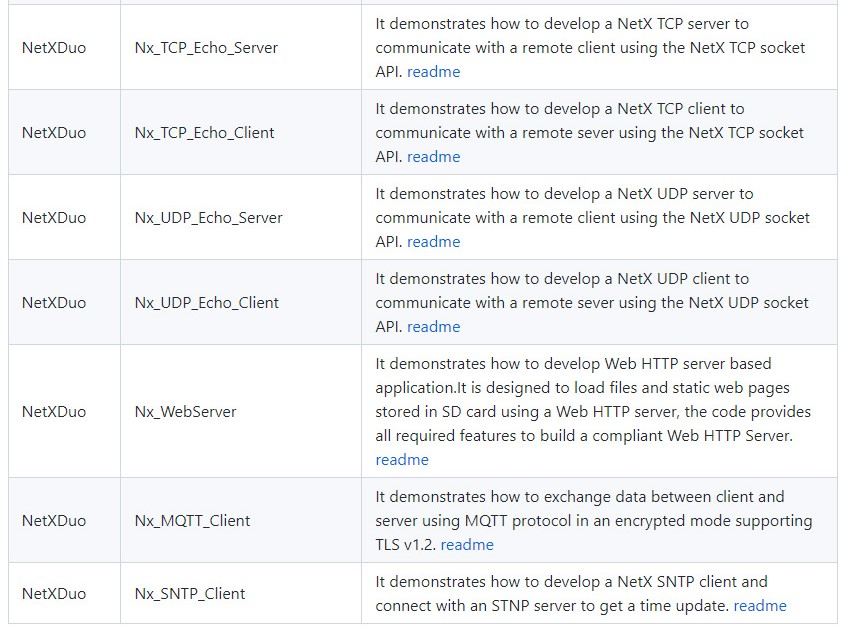Click NetXDuo in the Nx_TCP_Echo_Server row
851x636 pixels.
[x=54, y=48]
